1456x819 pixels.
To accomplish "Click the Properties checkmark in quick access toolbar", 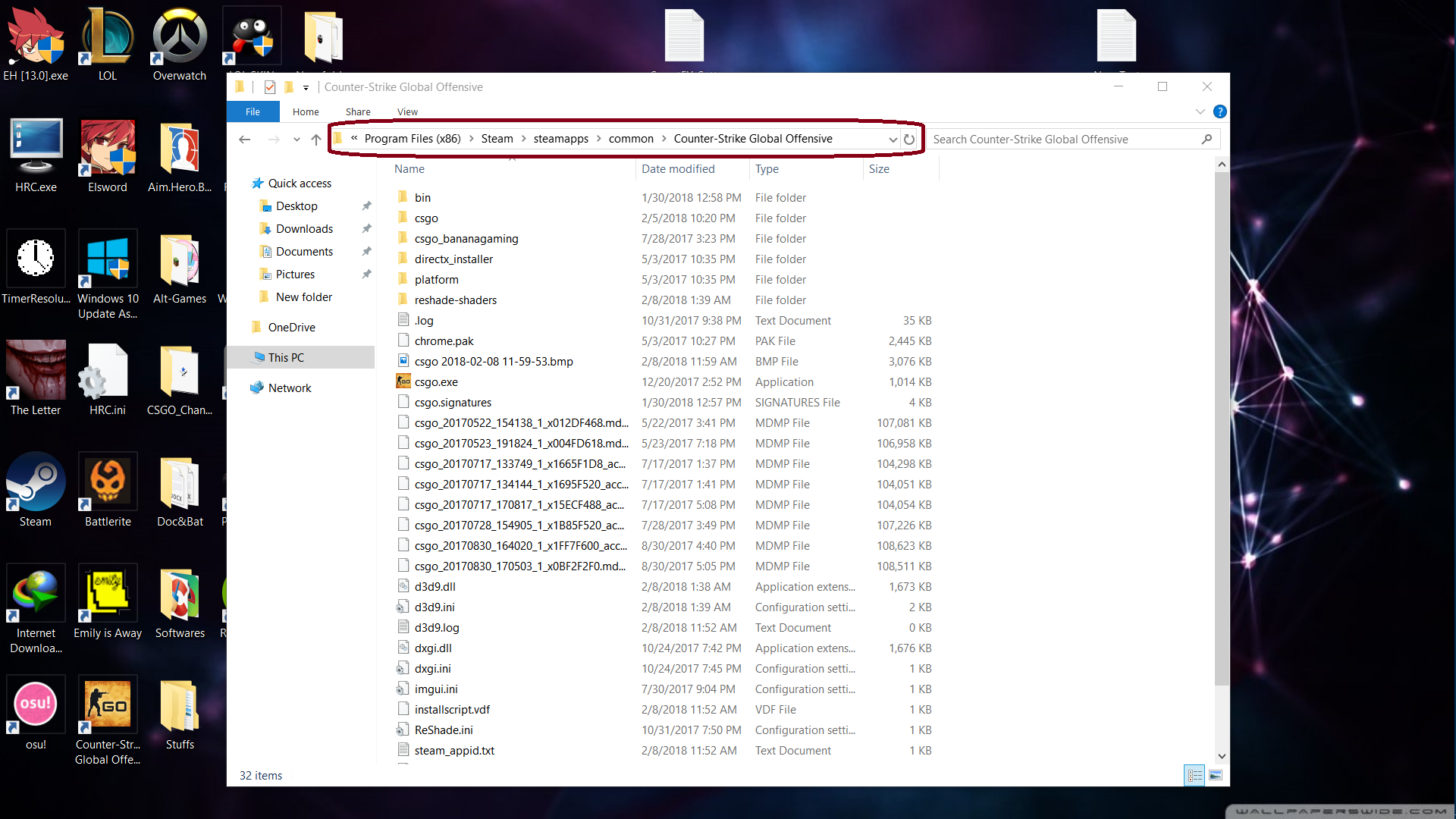I will pos(270,86).
